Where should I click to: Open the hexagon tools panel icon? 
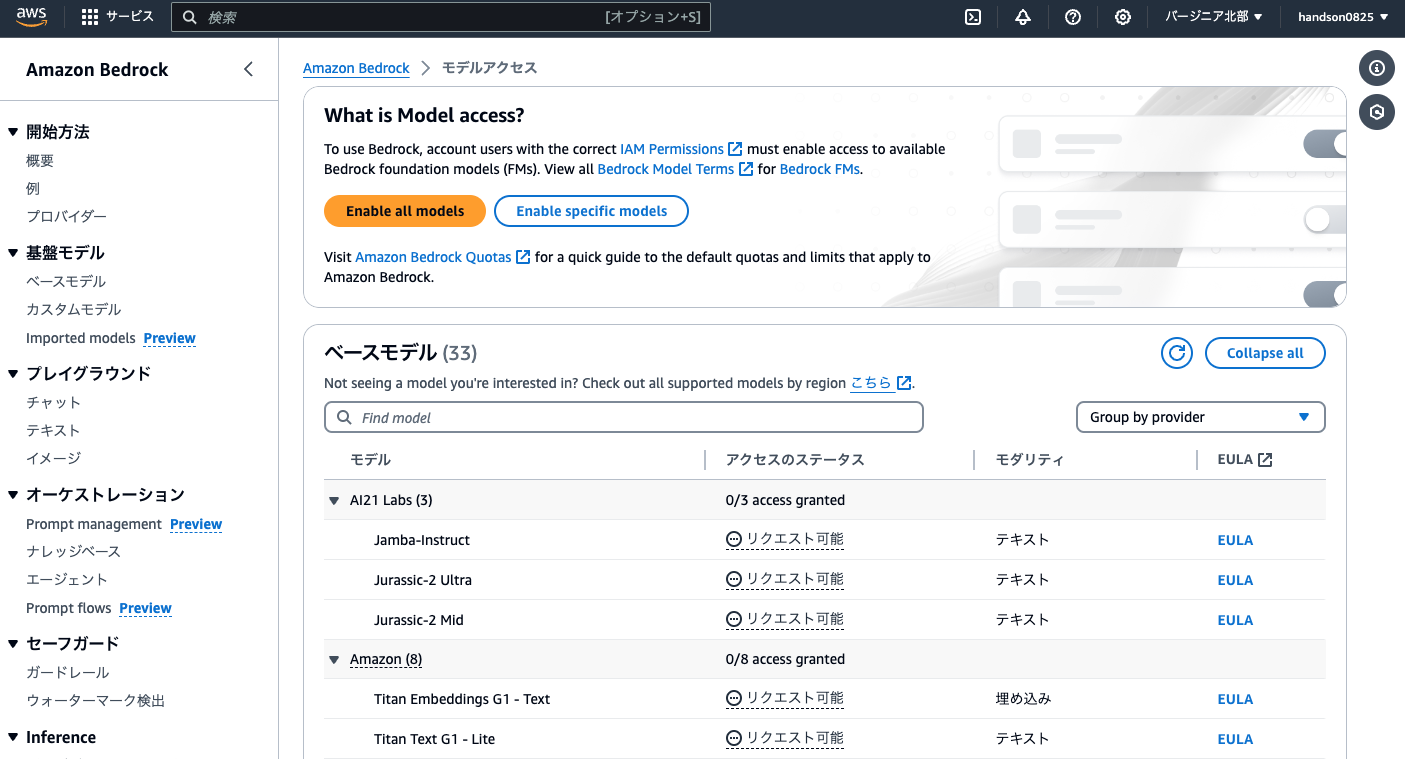[x=1377, y=112]
